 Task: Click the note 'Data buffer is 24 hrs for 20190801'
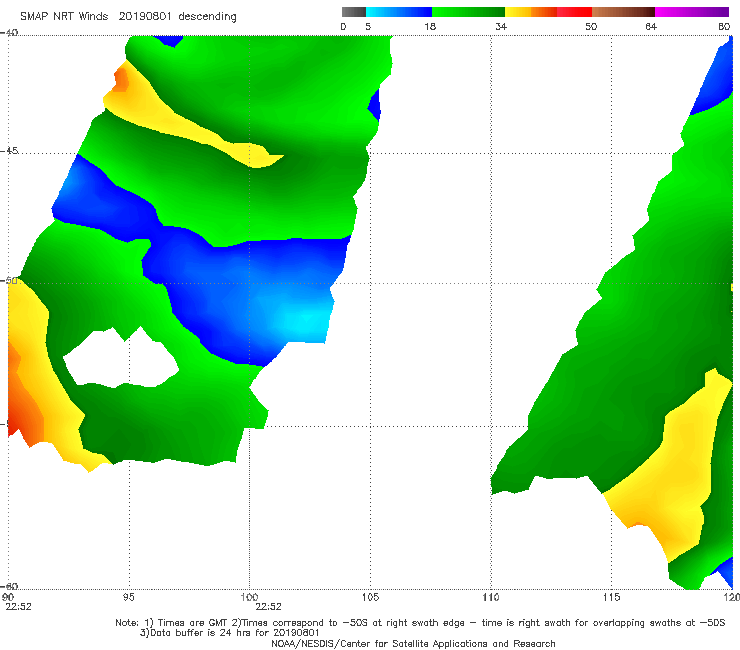click(234, 633)
